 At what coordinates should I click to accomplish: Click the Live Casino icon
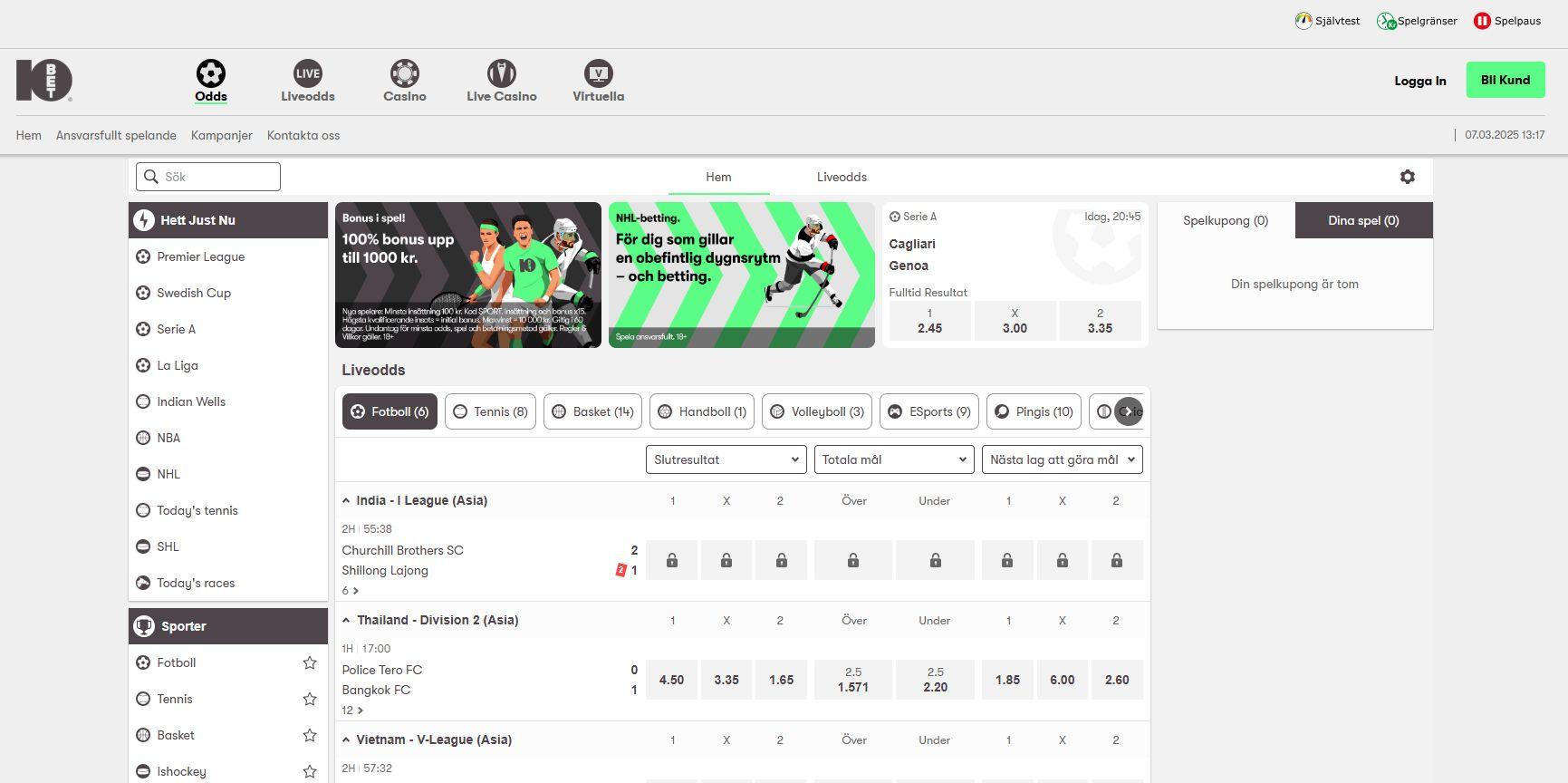coord(501,73)
